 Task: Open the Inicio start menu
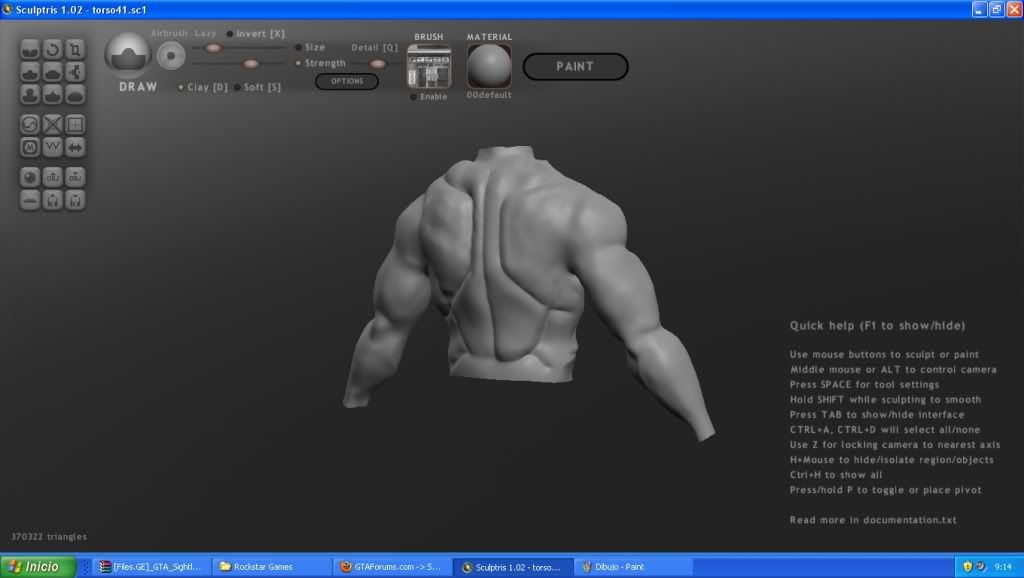click(x=36, y=567)
